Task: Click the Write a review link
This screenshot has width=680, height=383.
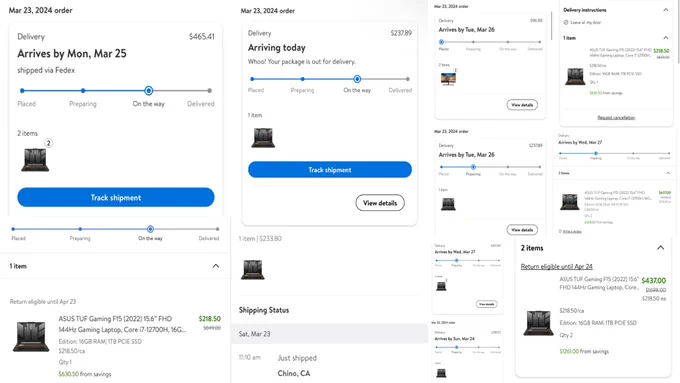Action: click(x=572, y=232)
